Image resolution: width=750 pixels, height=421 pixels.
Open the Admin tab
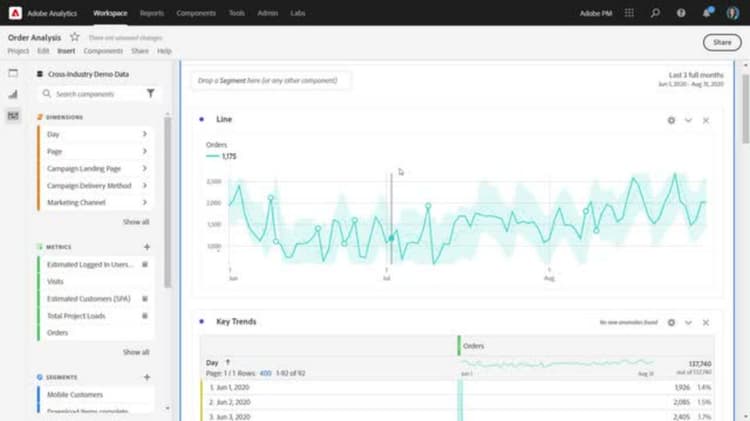[267, 13]
